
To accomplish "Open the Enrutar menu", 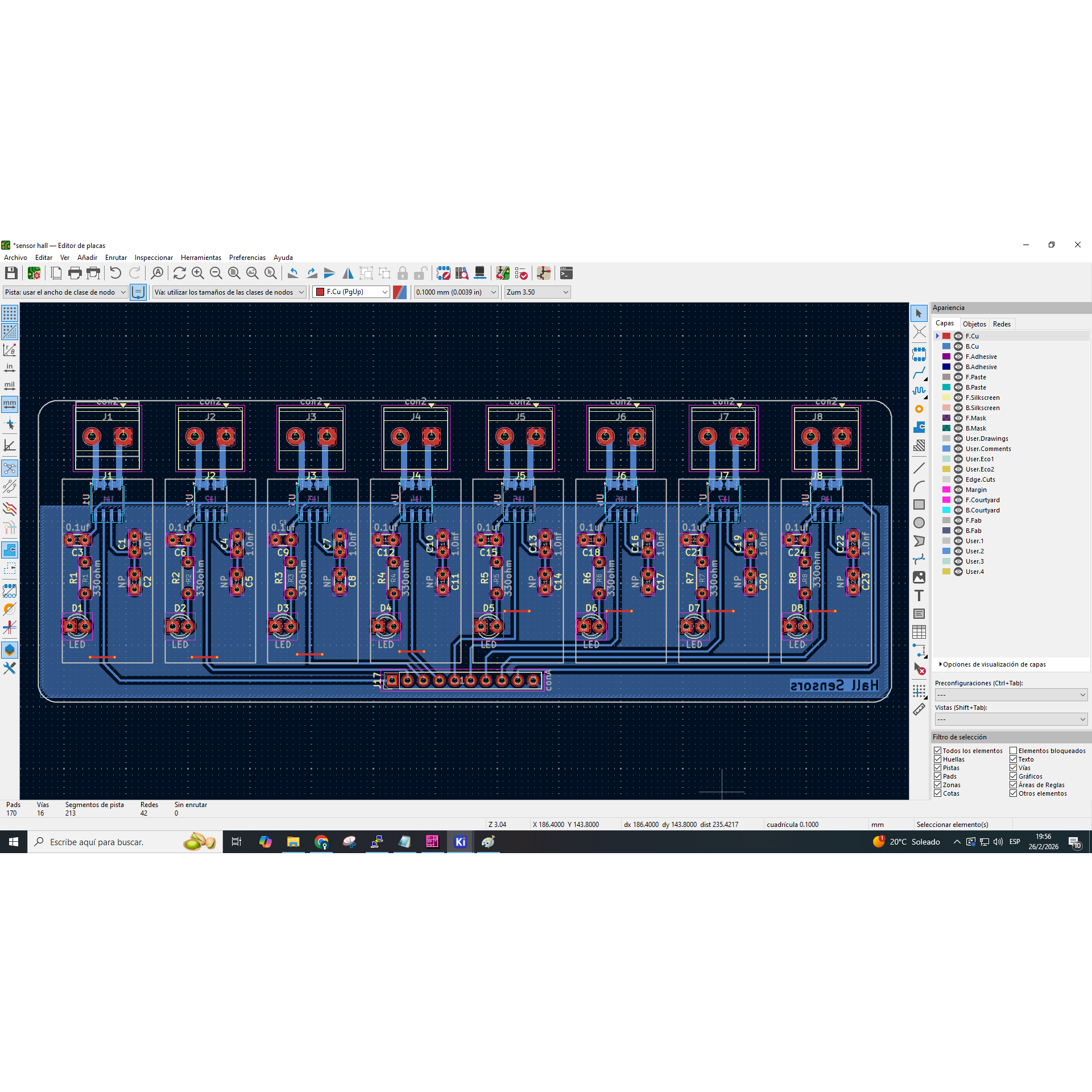I will 115,258.
